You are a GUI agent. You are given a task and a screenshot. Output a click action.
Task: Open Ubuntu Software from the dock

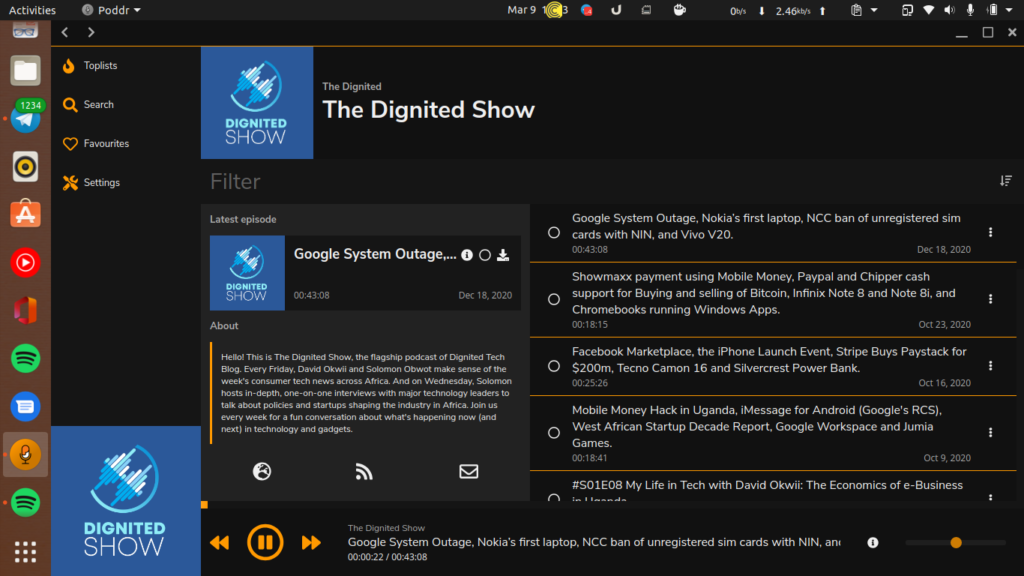point(25,214)
